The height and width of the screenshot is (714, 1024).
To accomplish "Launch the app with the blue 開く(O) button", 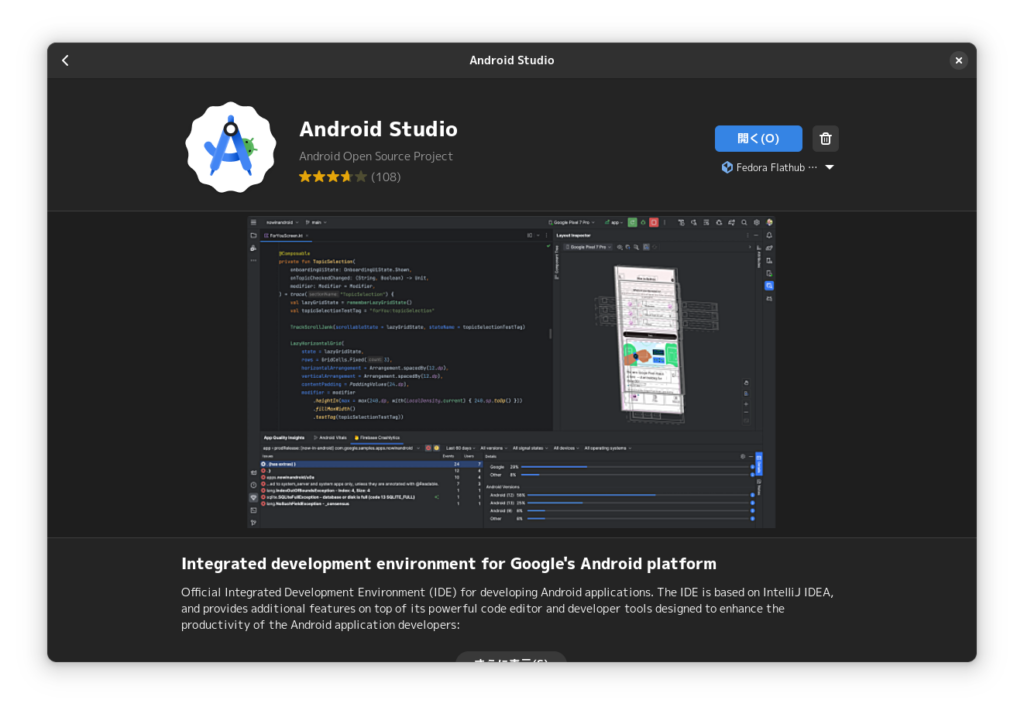I will [x=758, y=138].
